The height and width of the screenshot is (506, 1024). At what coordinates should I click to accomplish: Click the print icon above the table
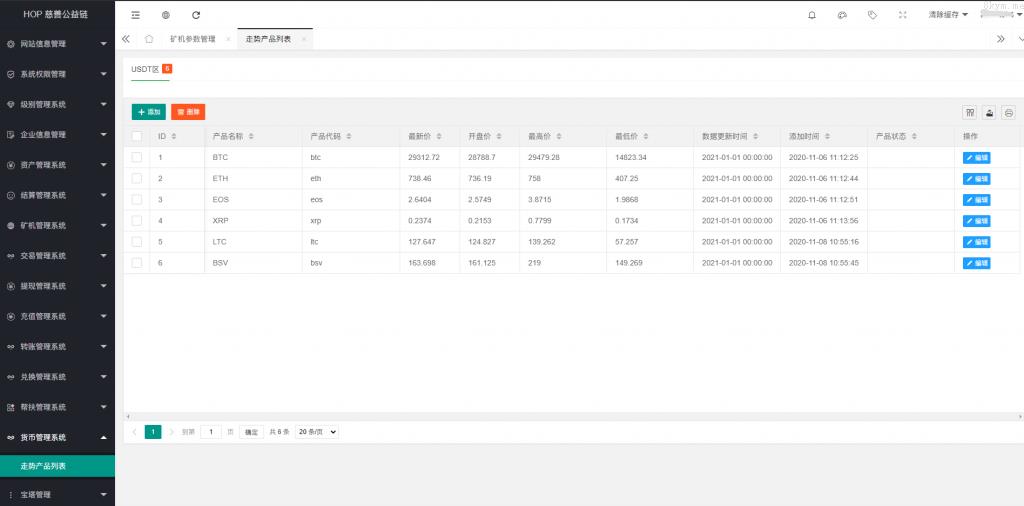point(1008,113)
